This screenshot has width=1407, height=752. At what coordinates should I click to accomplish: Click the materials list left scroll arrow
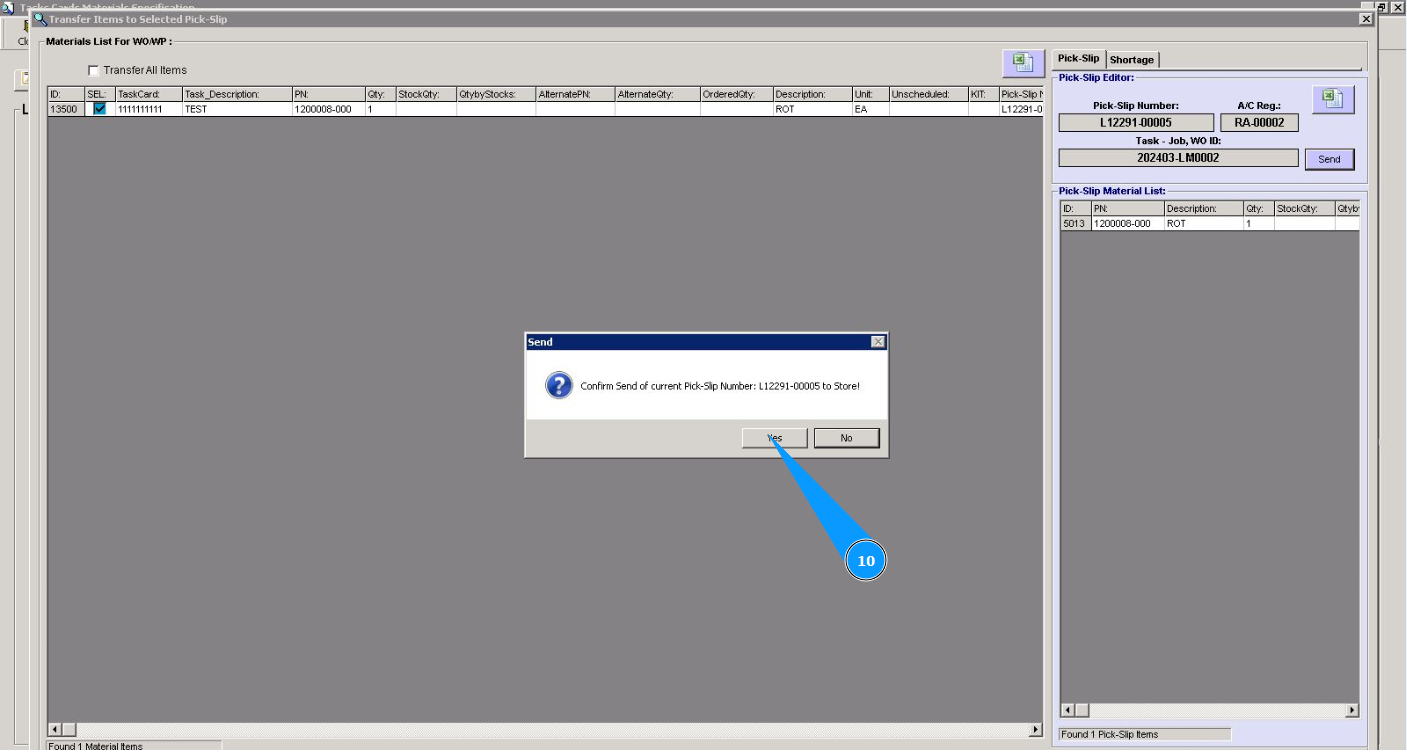(55, 730)
